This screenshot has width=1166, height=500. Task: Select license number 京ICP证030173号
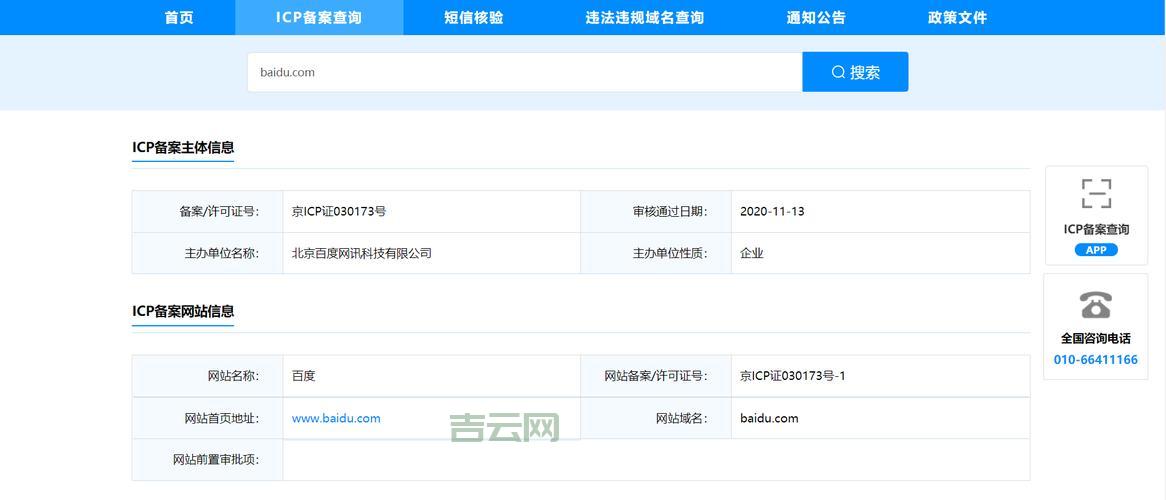pyautogui.click(x=339, y=211)
